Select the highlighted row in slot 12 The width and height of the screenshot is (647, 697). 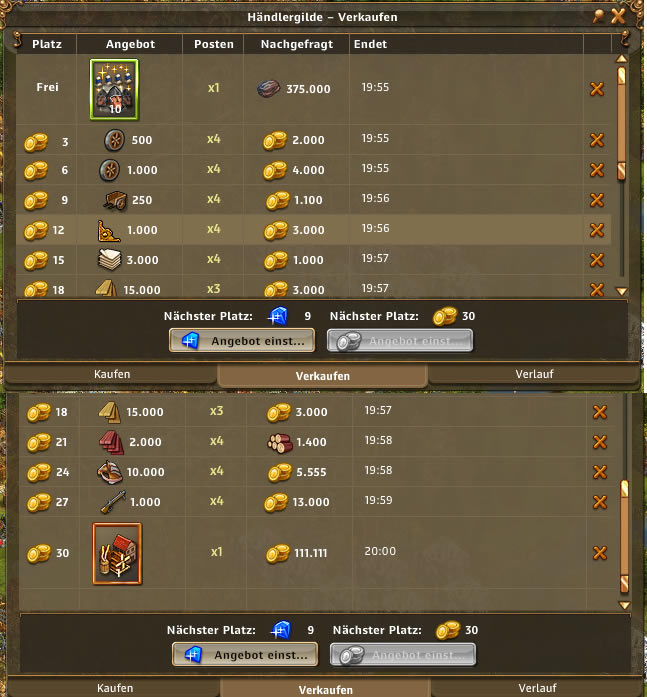(313, 230)
